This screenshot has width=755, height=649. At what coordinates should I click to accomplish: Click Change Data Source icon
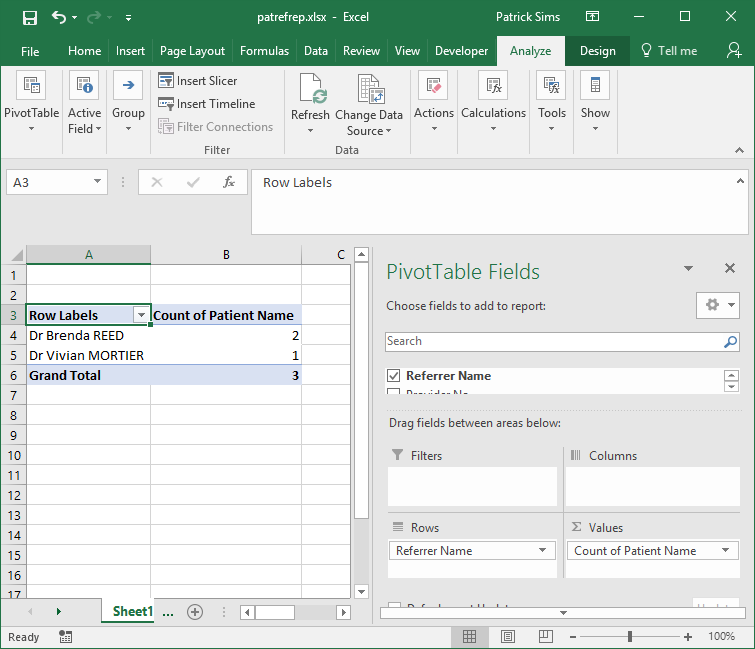[369, 89]
